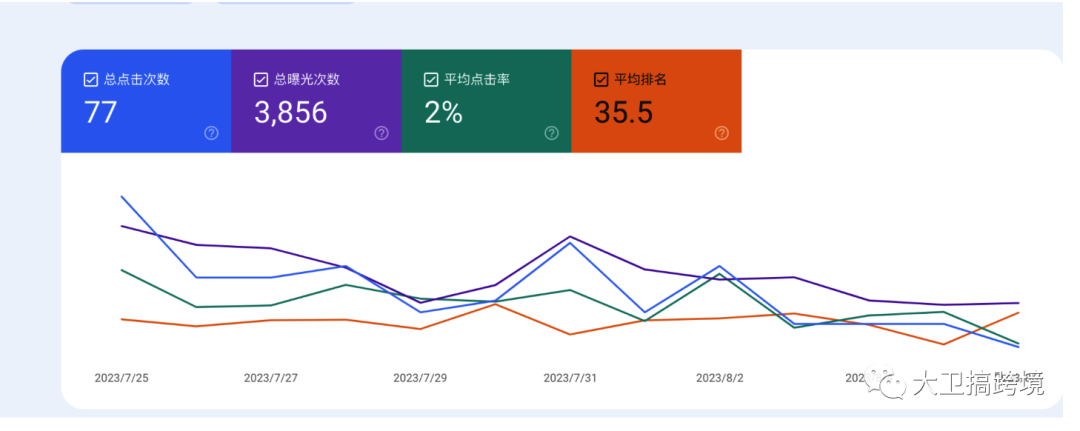Uncheck the 总曝光次数 checkbox
The image size is (1080, 431).
[x=260, y=80]
